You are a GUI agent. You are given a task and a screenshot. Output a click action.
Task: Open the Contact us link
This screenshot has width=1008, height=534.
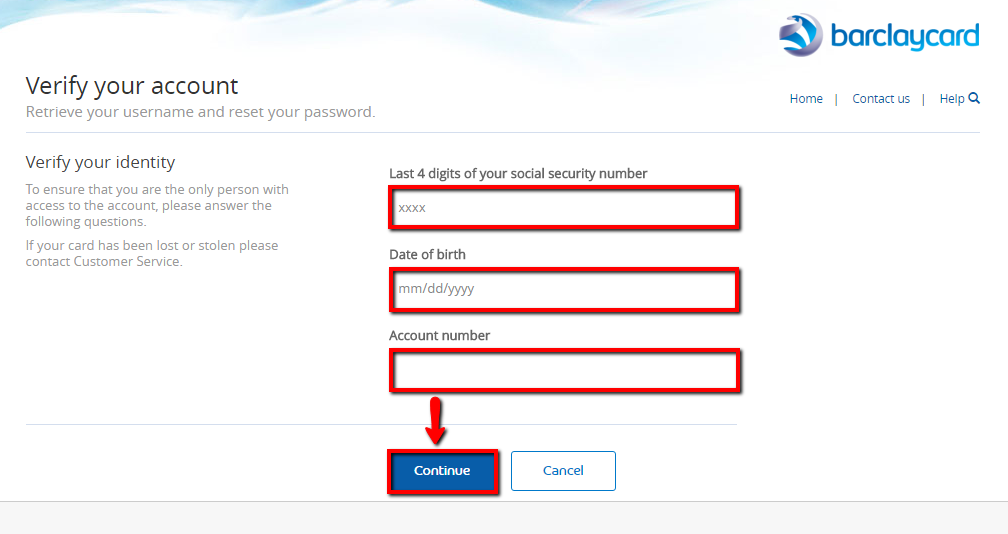point(881,99)
